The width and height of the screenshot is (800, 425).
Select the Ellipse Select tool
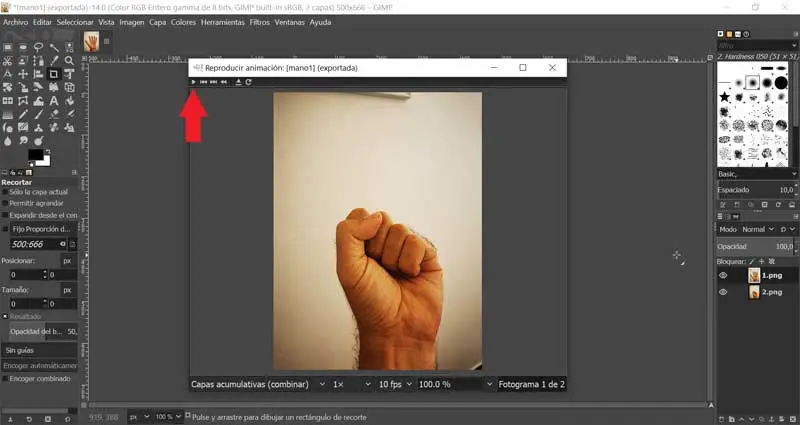pyautogui.click(x=23, y=47)
